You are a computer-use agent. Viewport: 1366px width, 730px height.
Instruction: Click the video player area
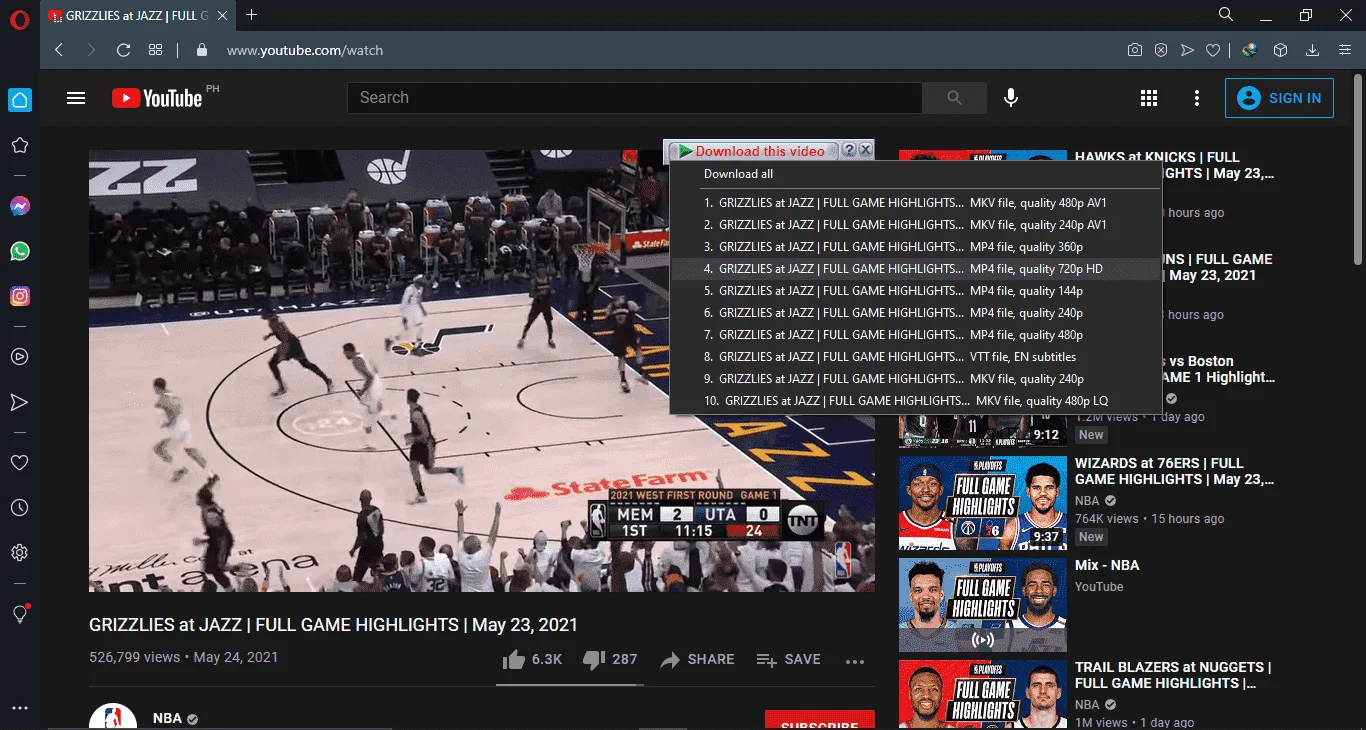482,371
